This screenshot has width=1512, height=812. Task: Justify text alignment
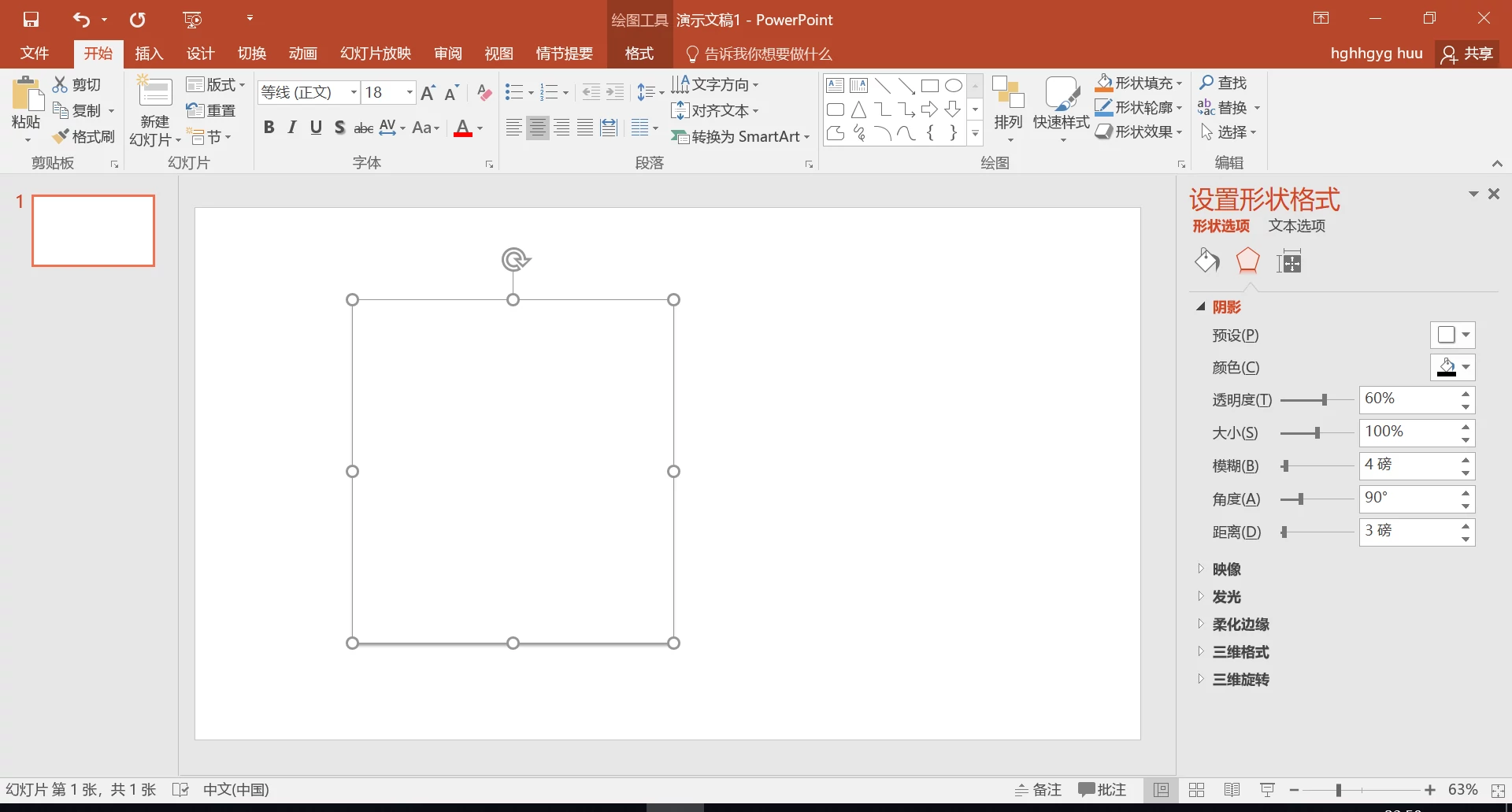click(x=585, y=128)
